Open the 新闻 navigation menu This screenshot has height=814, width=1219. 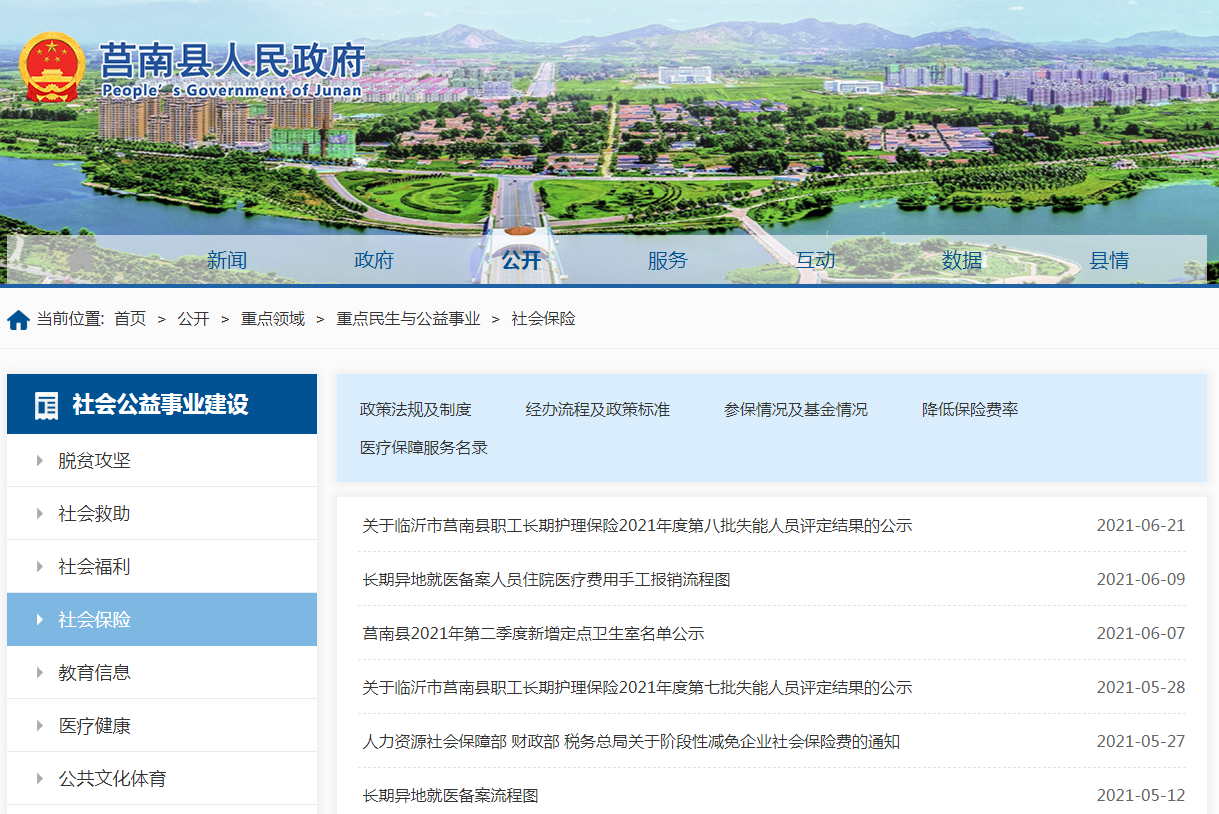point(226,261)
